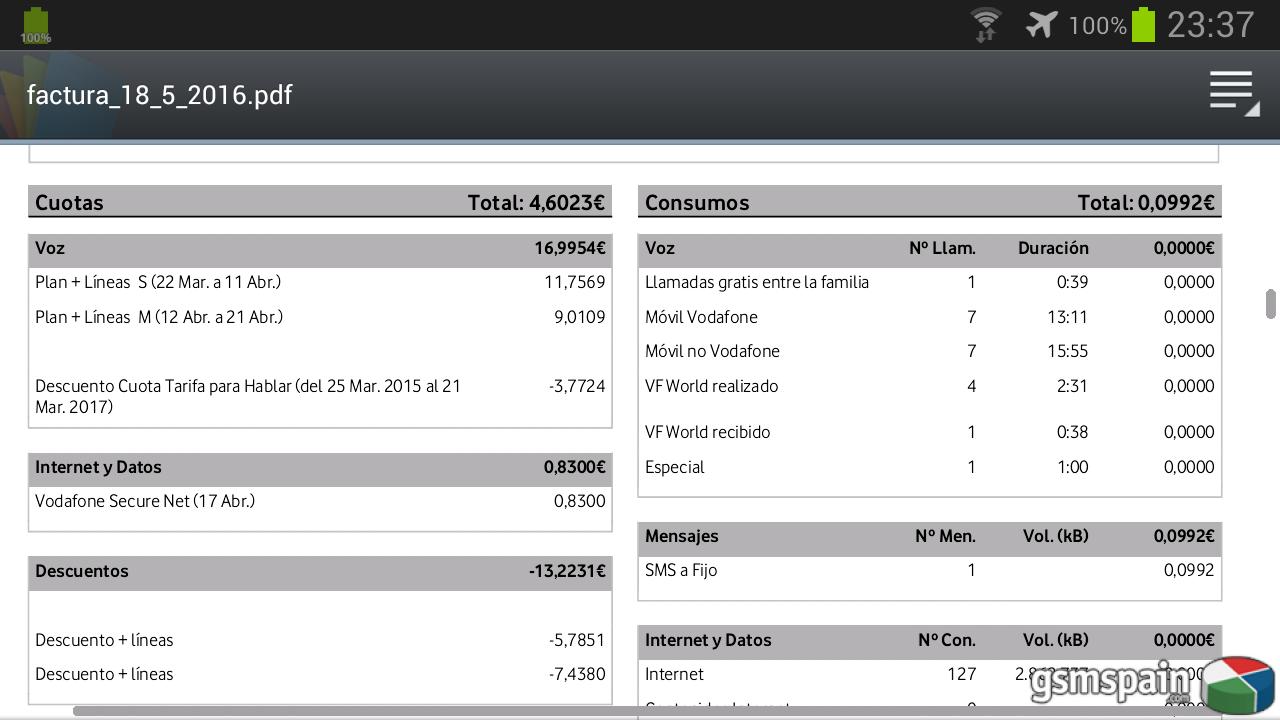Image resolution: width=1280 pixels, height=720 pixels.
Task: Tap the Wi-Fi status icon
Action: tap(986, 24)
